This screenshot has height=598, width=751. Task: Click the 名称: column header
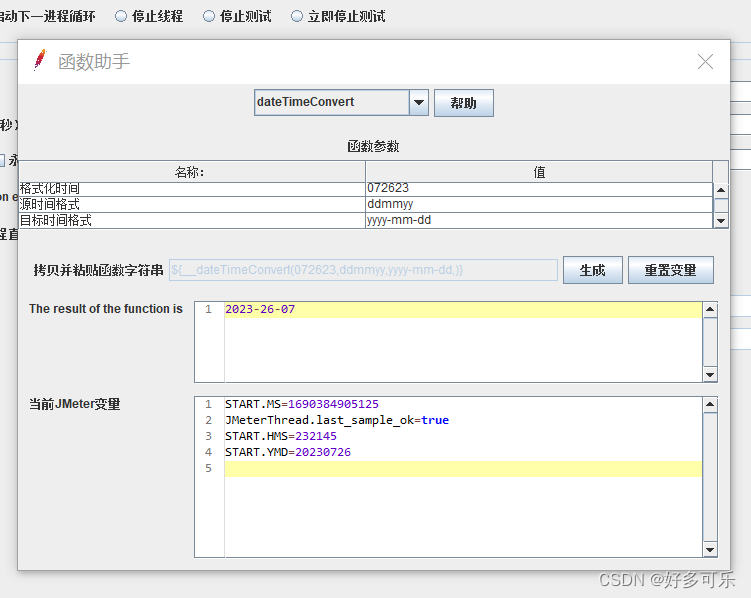tap(192, 172)
